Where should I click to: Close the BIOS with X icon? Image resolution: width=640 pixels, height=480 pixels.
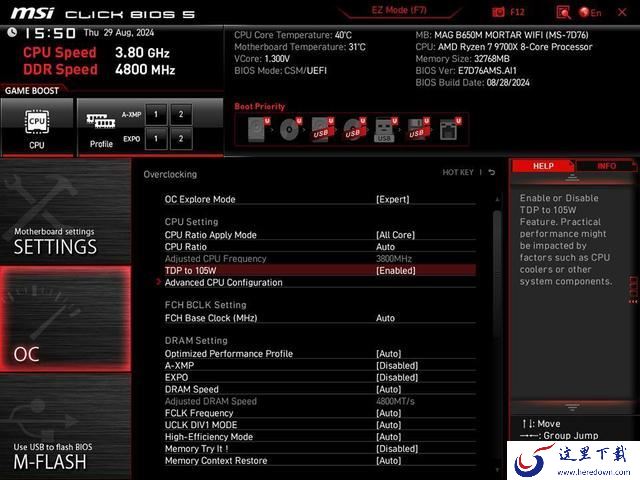coord(622,12)
